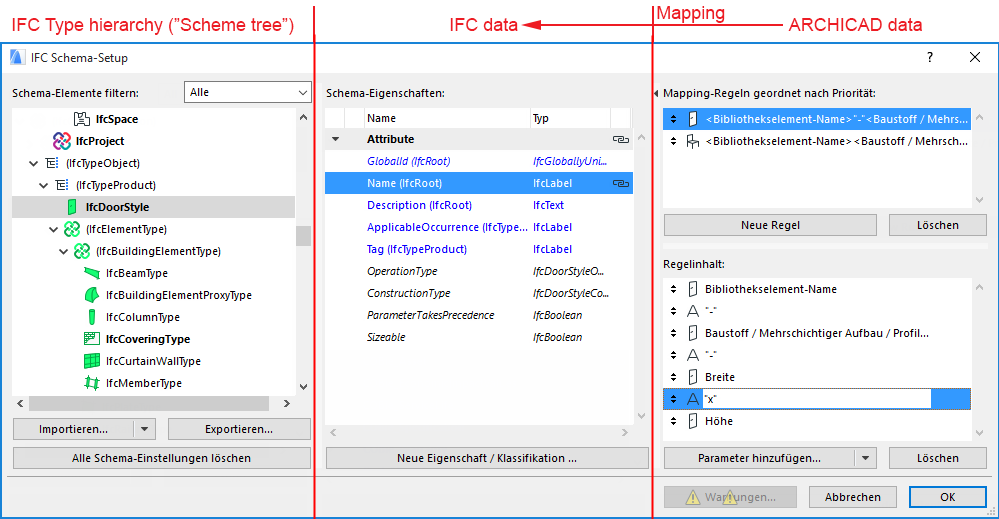Click the (IfcTypeObject) list icon

point(52,163)
